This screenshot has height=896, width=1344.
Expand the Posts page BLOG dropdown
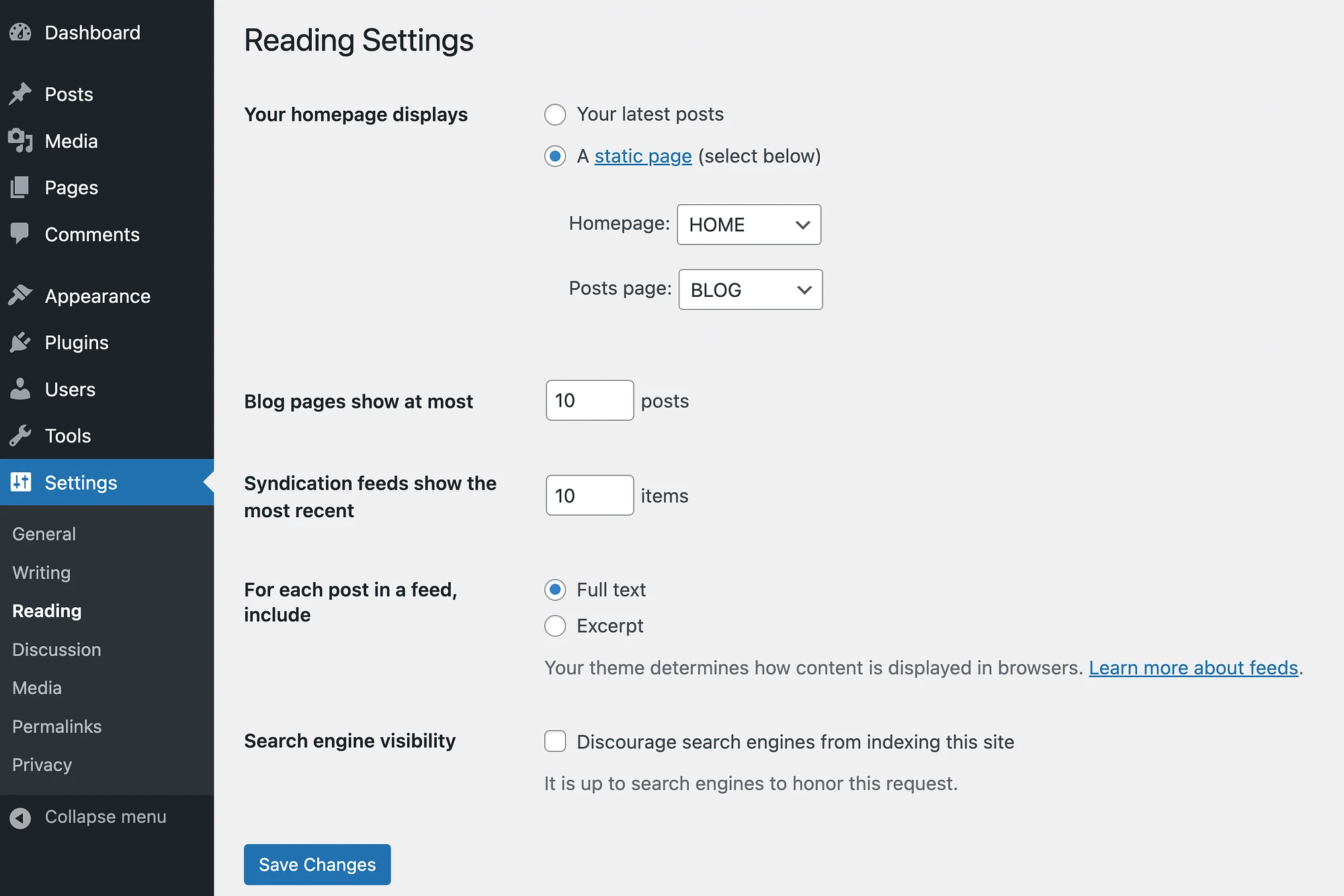749,289
